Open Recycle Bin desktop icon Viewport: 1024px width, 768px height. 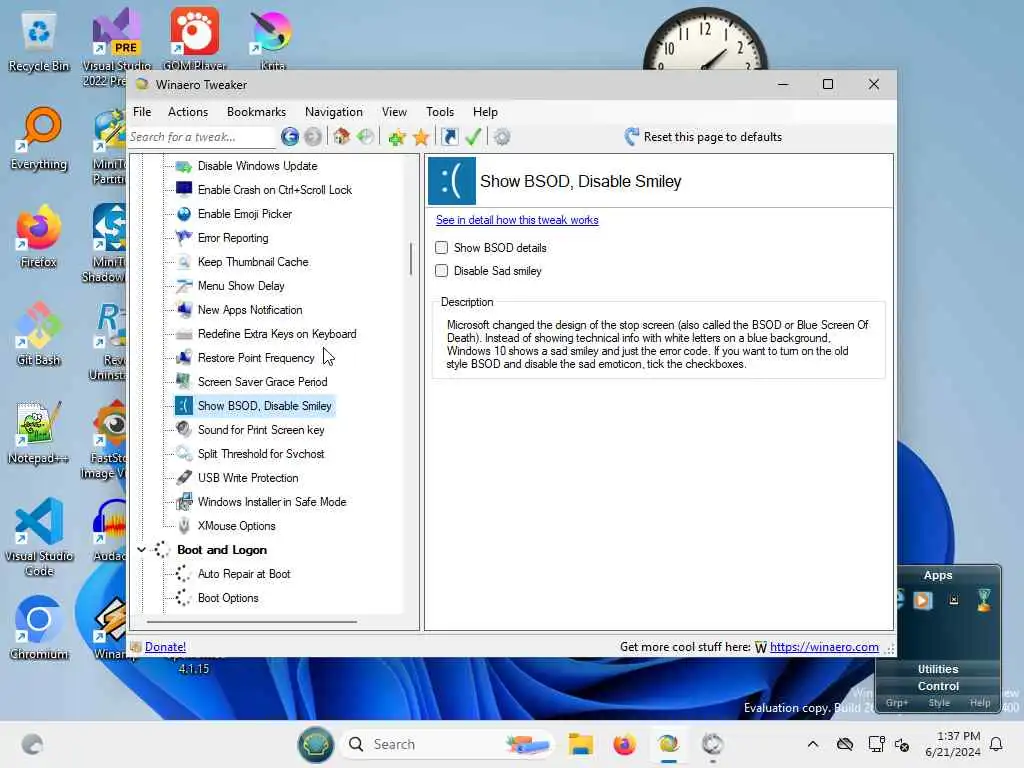pos(39,42)
